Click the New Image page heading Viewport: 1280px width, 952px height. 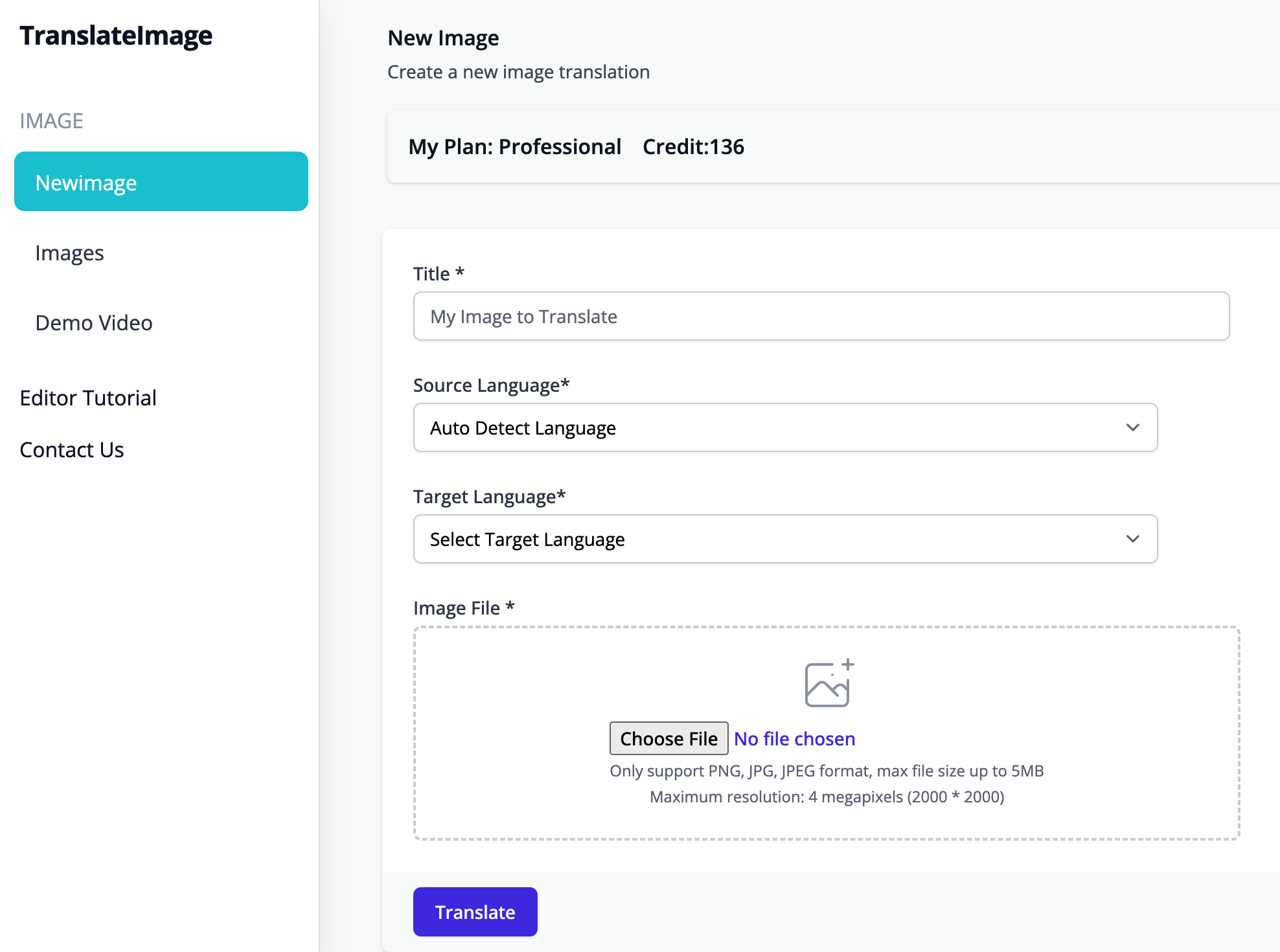[443, 38]
